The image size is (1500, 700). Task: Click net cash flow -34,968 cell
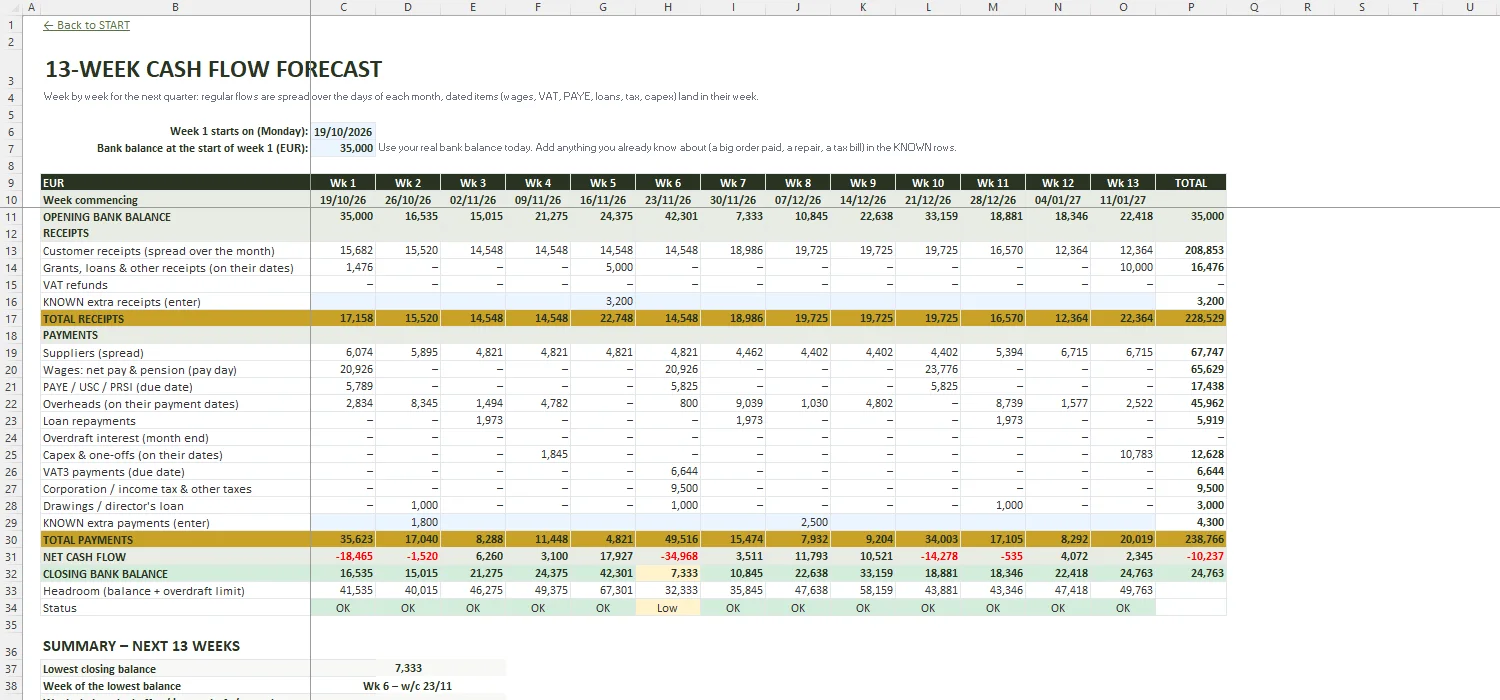click(x=668, y=557)
